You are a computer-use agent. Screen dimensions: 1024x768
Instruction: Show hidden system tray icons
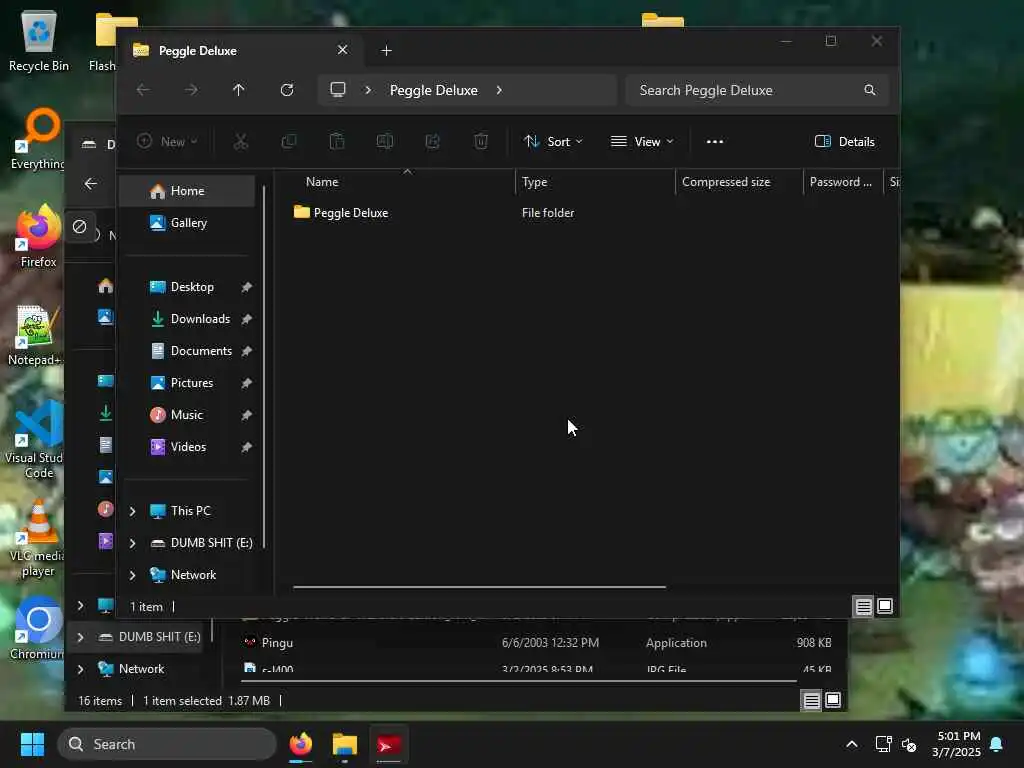852,744
